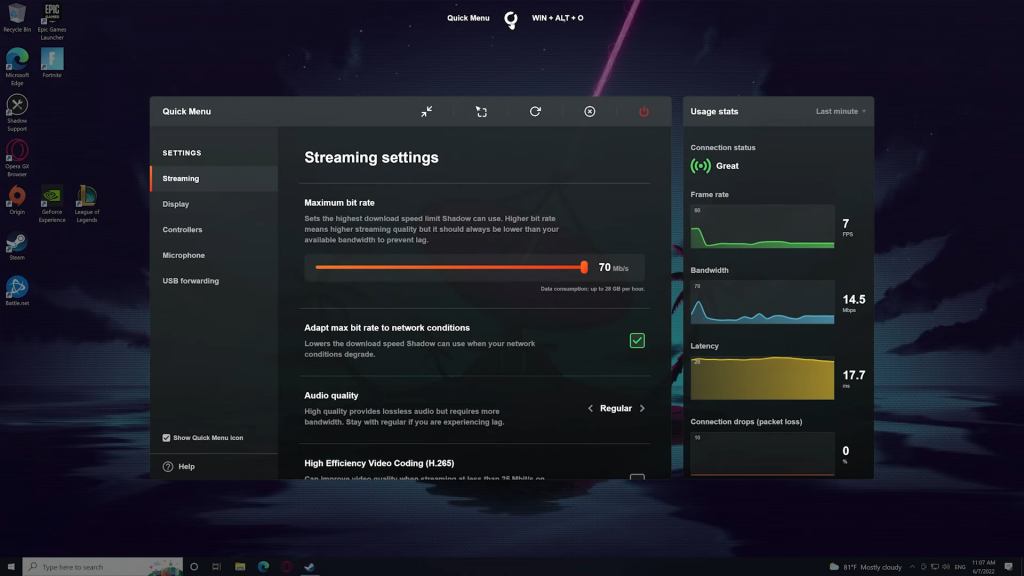Open Steam from the taskbar
The image size is (1024, 576).
[310, 567]
